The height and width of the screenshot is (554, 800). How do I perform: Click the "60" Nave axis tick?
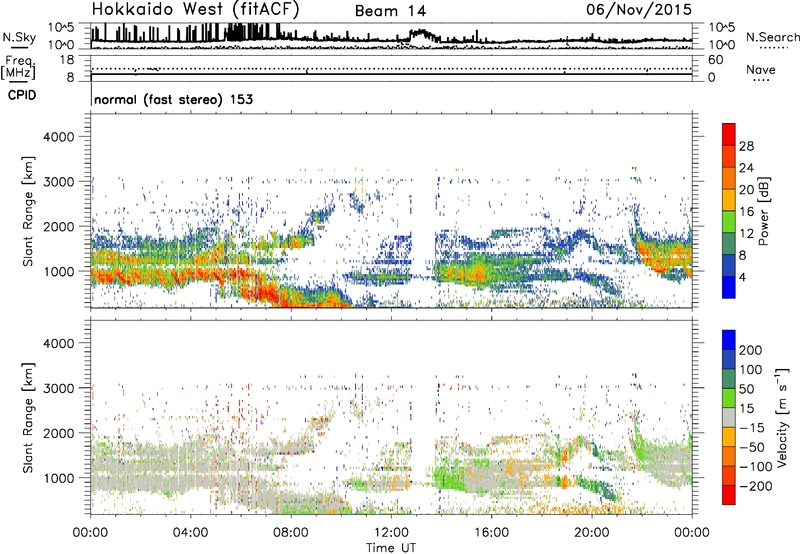coord(715,60)
